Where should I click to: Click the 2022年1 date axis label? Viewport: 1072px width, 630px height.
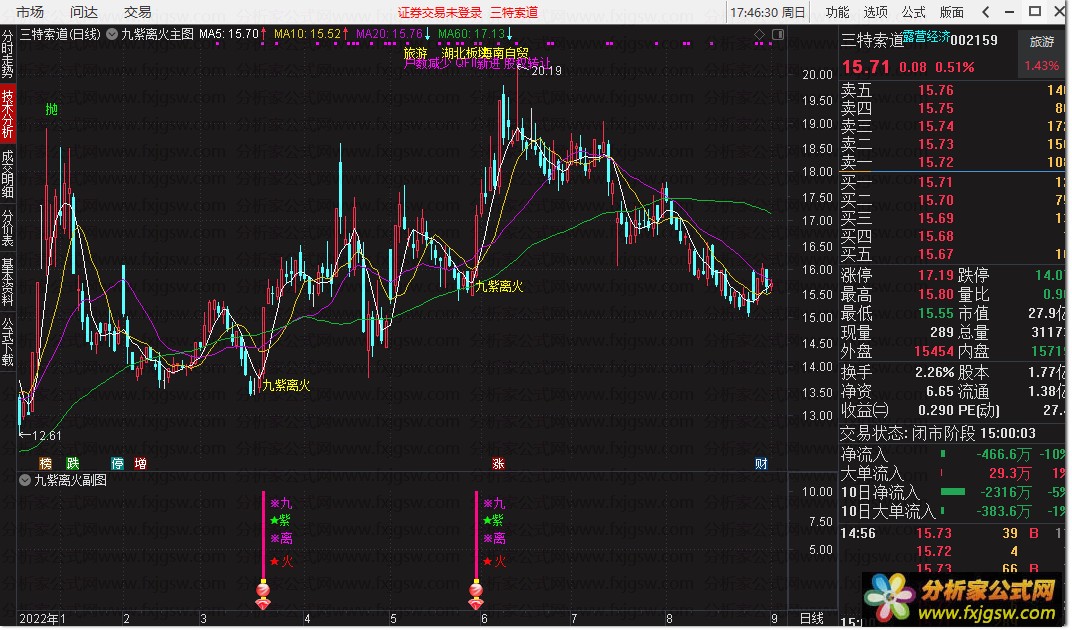[x=42, y=618]
